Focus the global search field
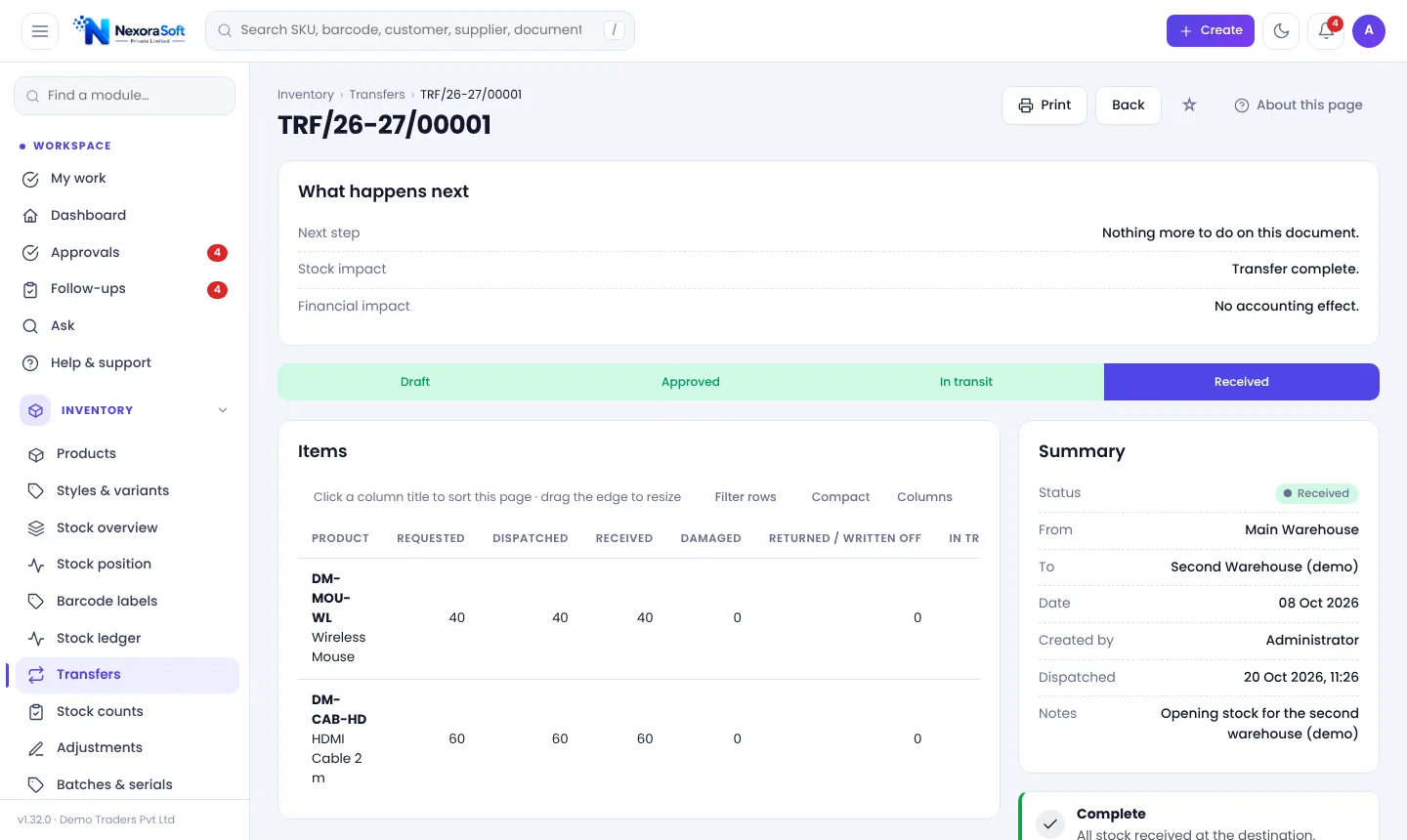Image resolution: width=1407 pixels, height=840 pixels. click(420, 31)
